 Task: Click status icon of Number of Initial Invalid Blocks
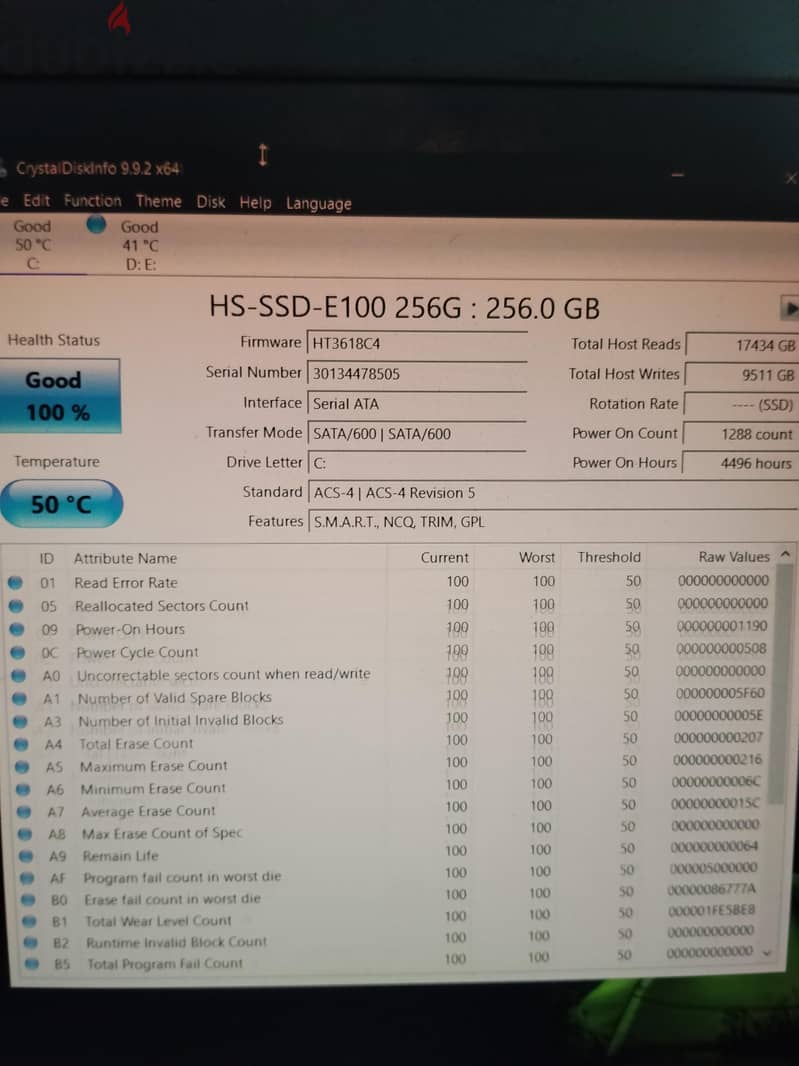click(20, 721)
